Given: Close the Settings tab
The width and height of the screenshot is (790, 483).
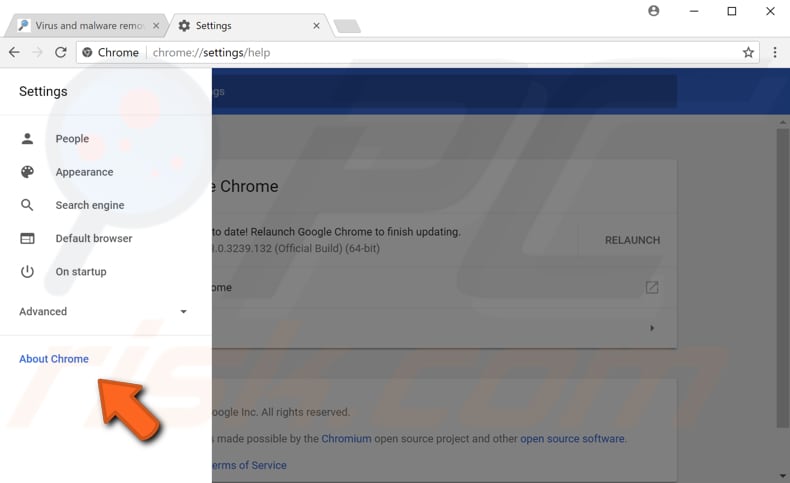Looking at the screenshot, I should pos(316,26).
